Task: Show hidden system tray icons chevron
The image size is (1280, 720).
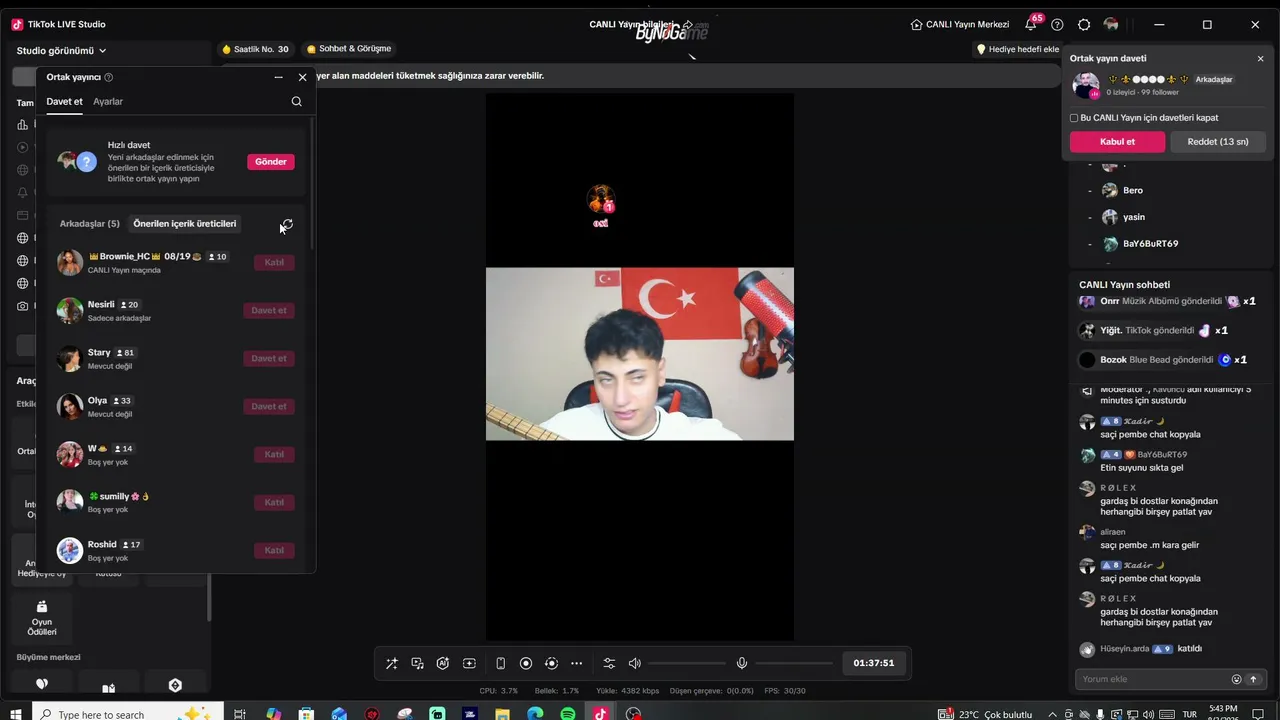Action: pyautogui.click(x=1052, y=714)
